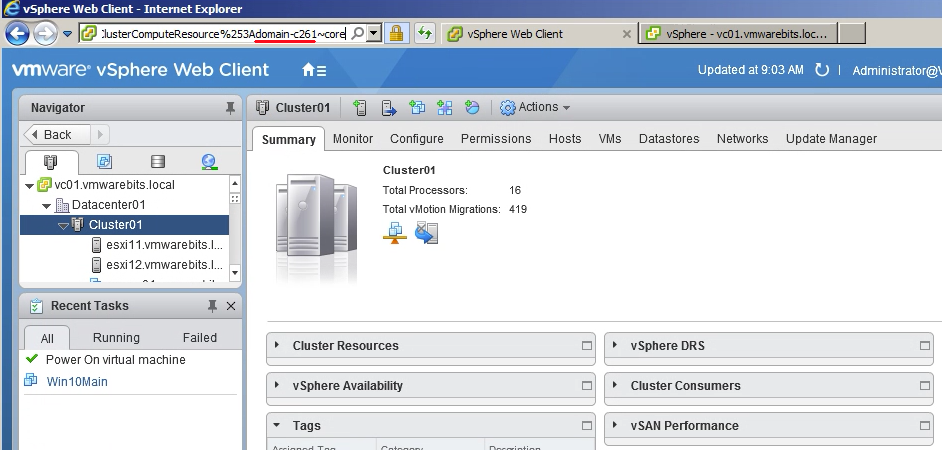Switch to Hosts and Clusters navigator view
The width and height of the screenshot is (942, 450).
tap(51, 162)
